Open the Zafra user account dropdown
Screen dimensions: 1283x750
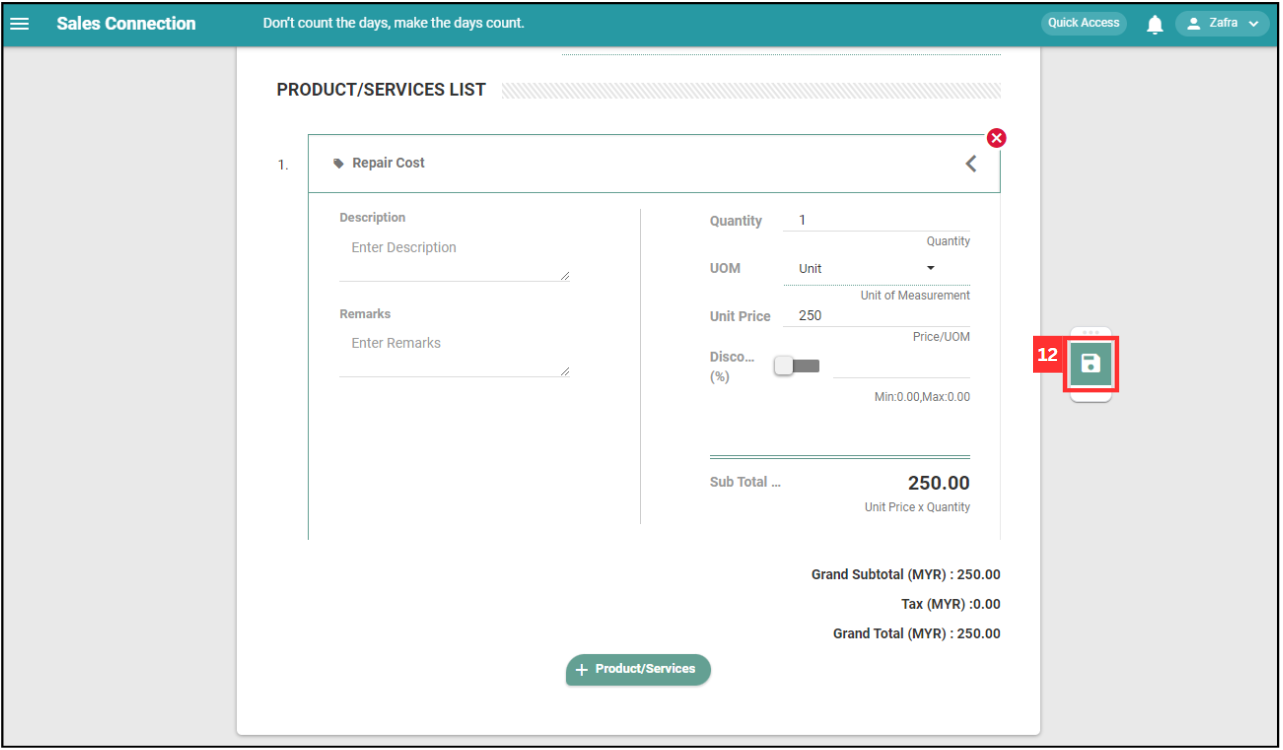pos(1222,23)
